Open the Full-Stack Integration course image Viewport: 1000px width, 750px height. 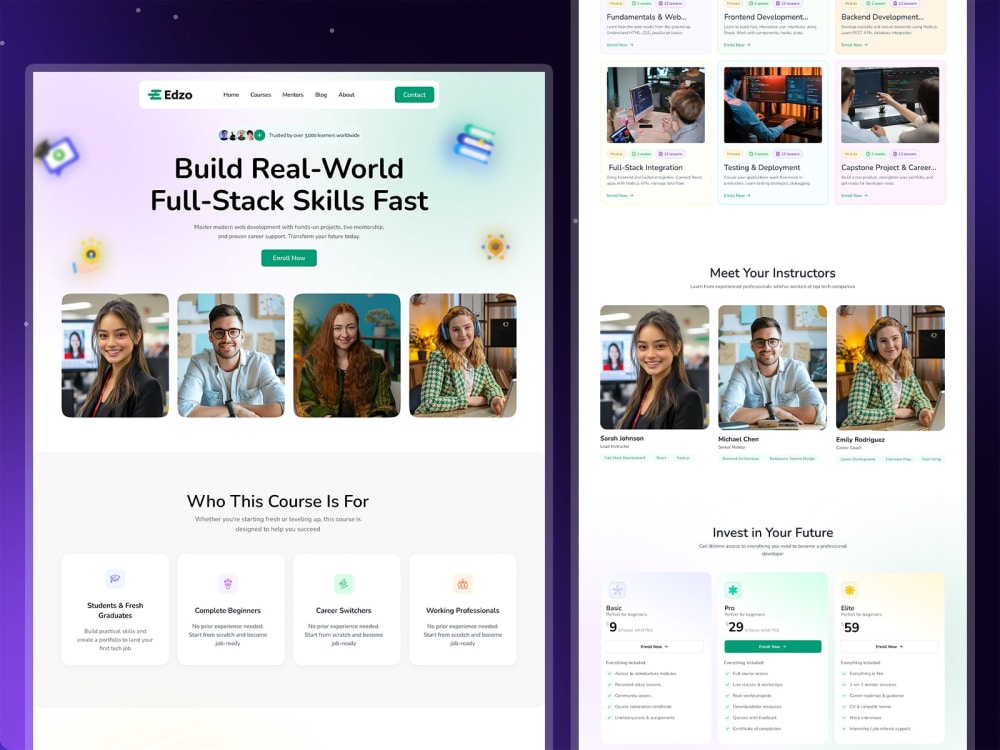(x=656, y=105)
